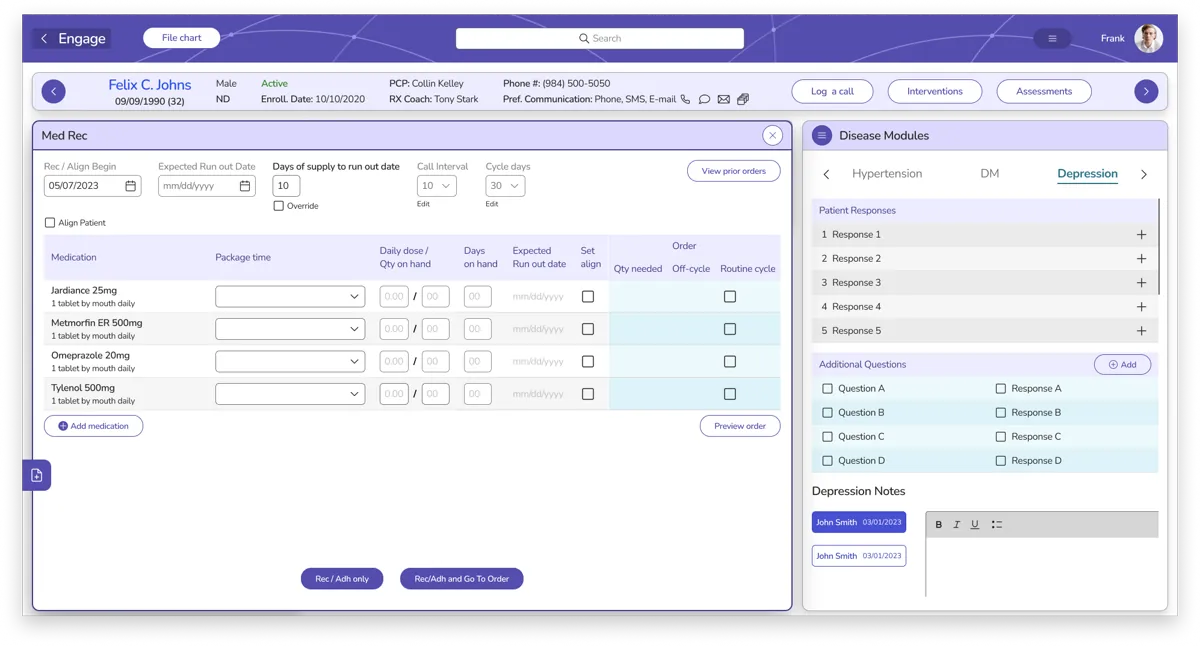Click the Rec / Adh only button

click(342, 579)
